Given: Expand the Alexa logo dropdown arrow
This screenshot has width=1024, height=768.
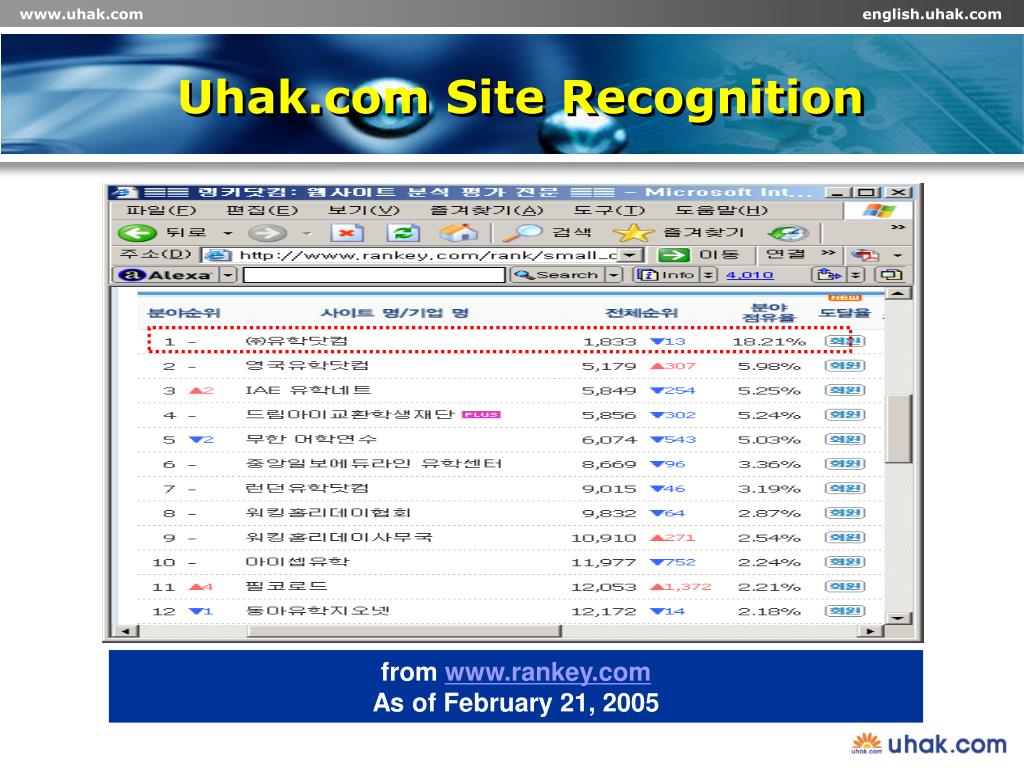Looking at the screenshot, I should coord(227,275).
